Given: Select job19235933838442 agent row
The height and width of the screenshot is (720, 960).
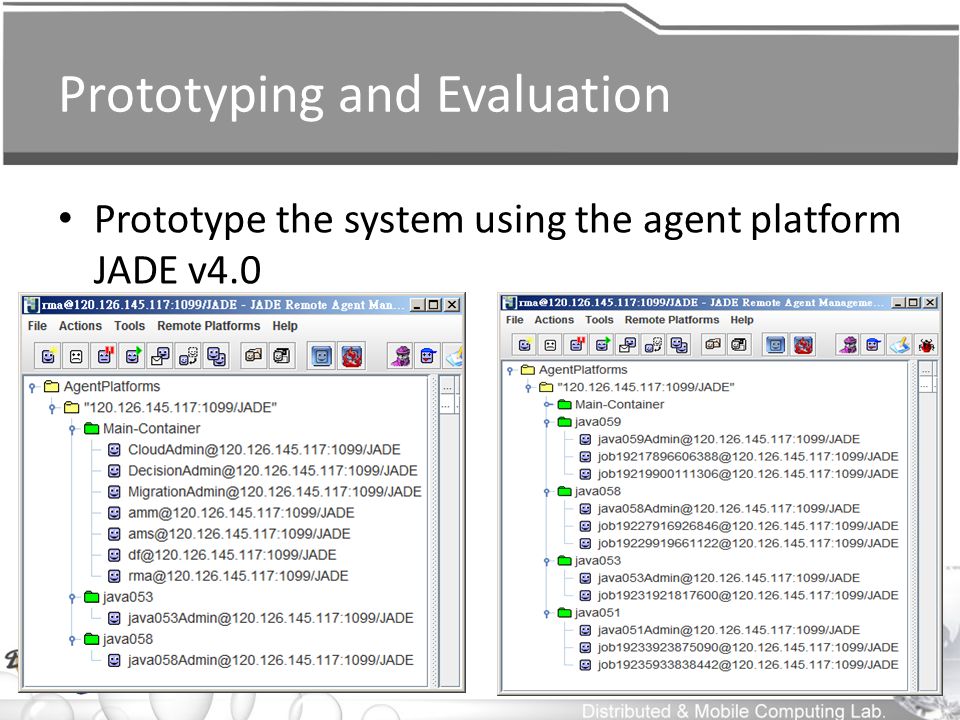Looking at the screenshot, I should tap(739, 665).
